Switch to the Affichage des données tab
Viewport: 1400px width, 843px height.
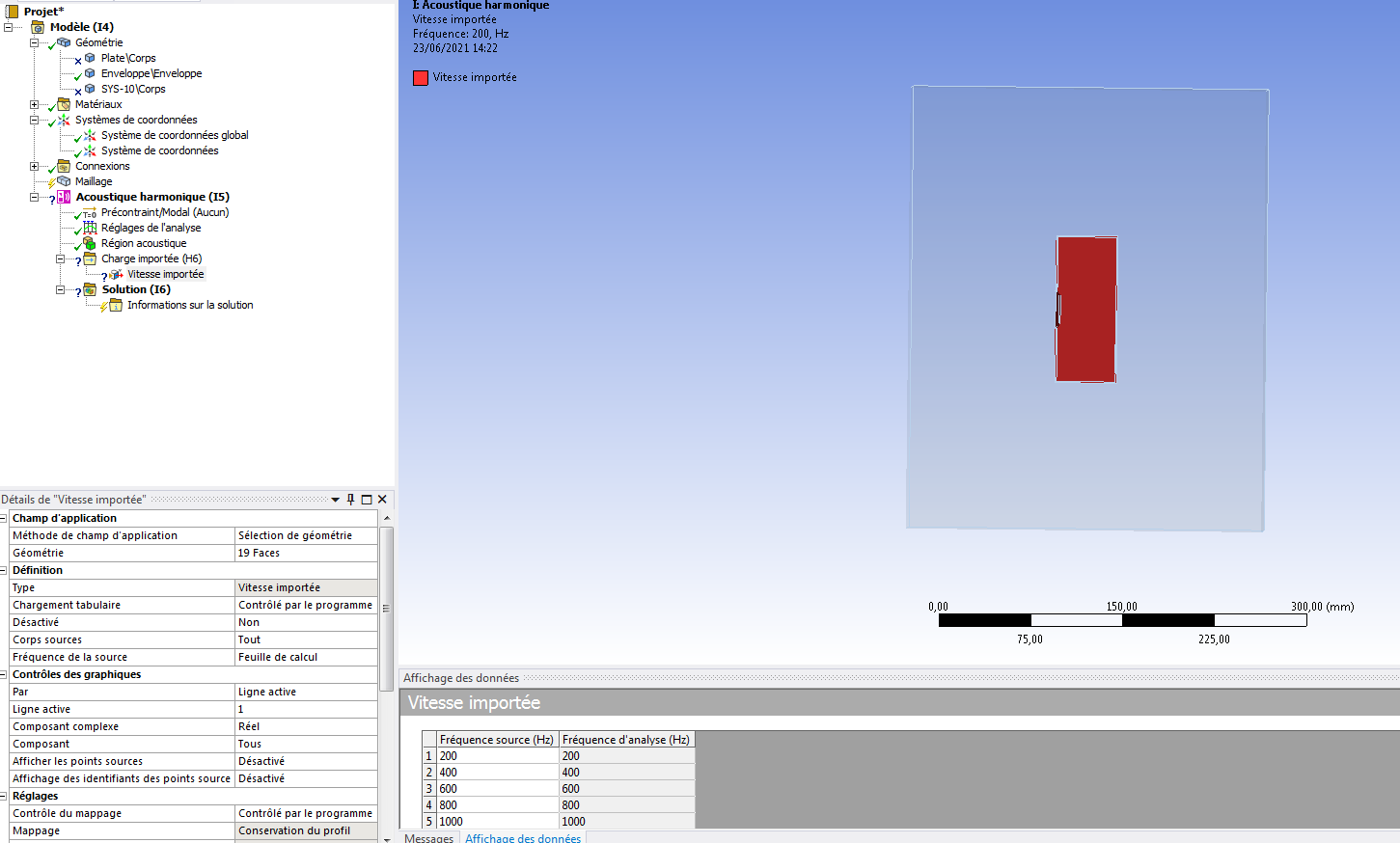(x=523, y=837)
